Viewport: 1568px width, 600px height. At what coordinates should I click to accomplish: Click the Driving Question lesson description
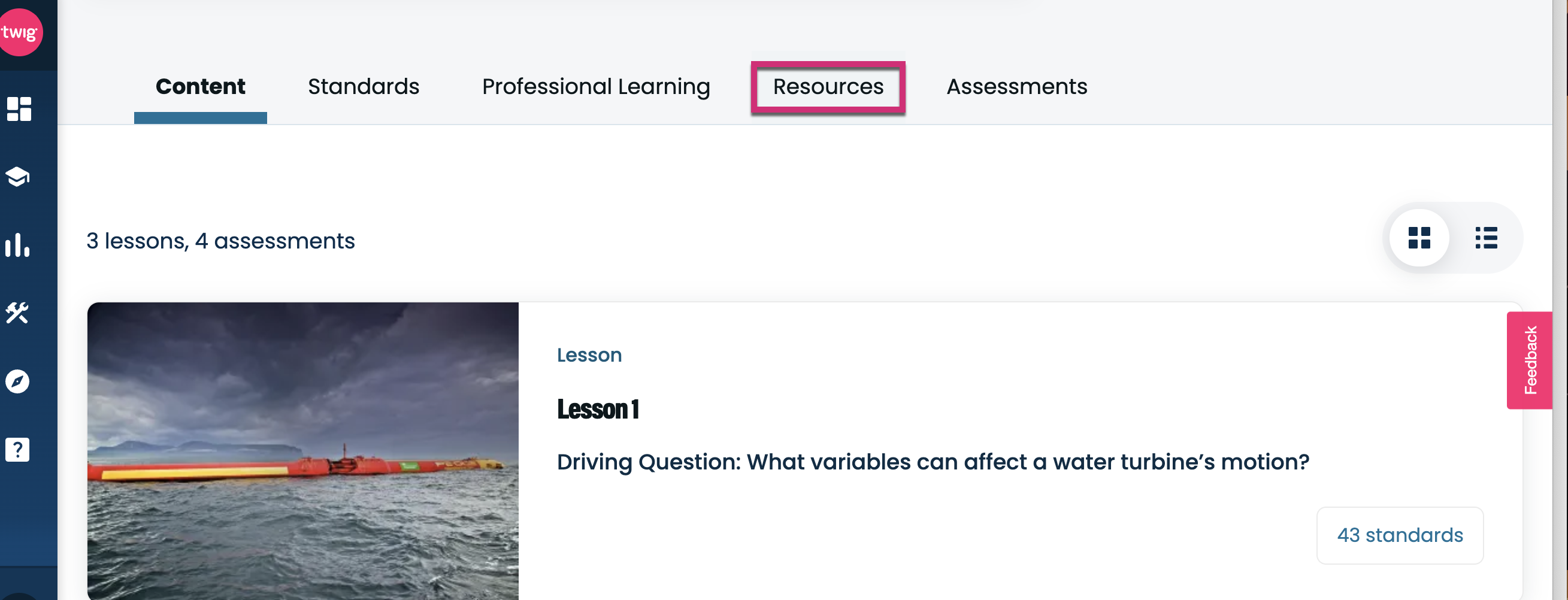(933, 462)
